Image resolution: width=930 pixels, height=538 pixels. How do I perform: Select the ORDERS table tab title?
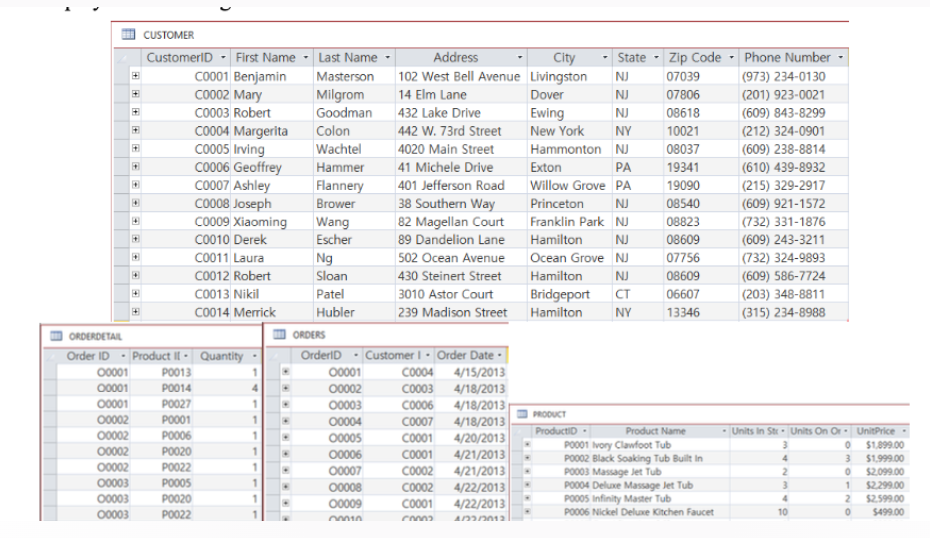(308, 335)
